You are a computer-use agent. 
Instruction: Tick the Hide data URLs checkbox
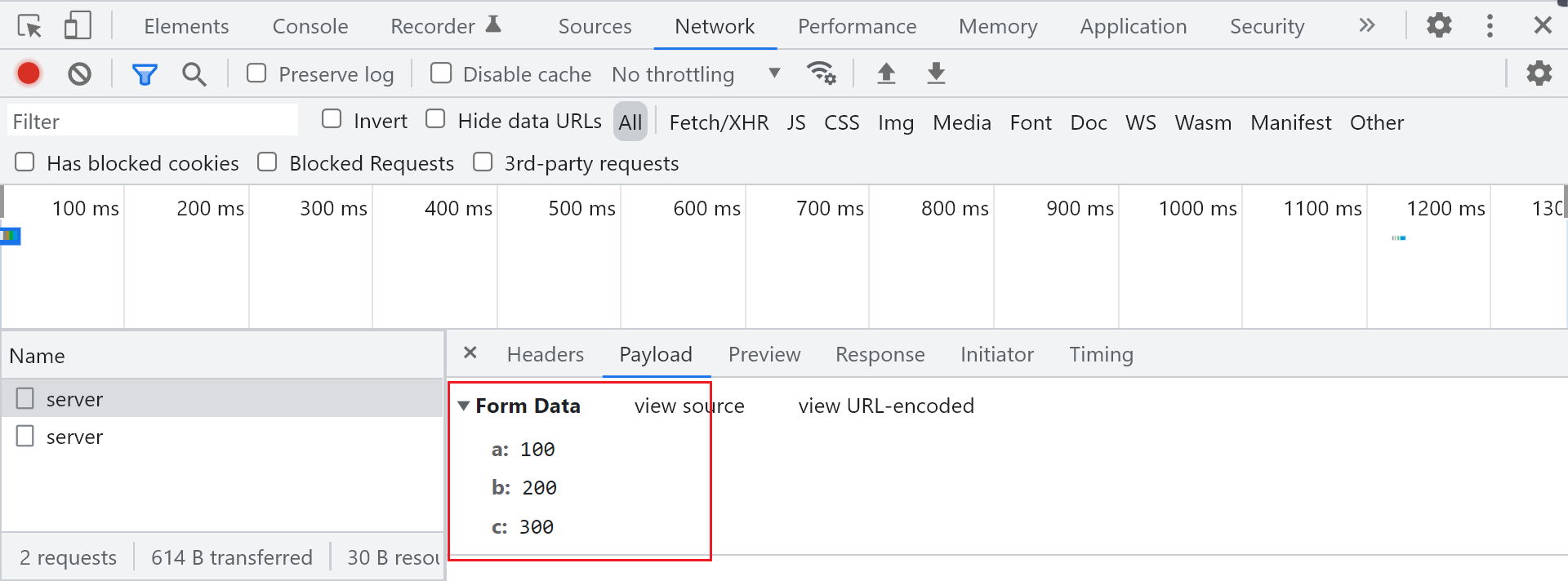click(x=435, y=119)
